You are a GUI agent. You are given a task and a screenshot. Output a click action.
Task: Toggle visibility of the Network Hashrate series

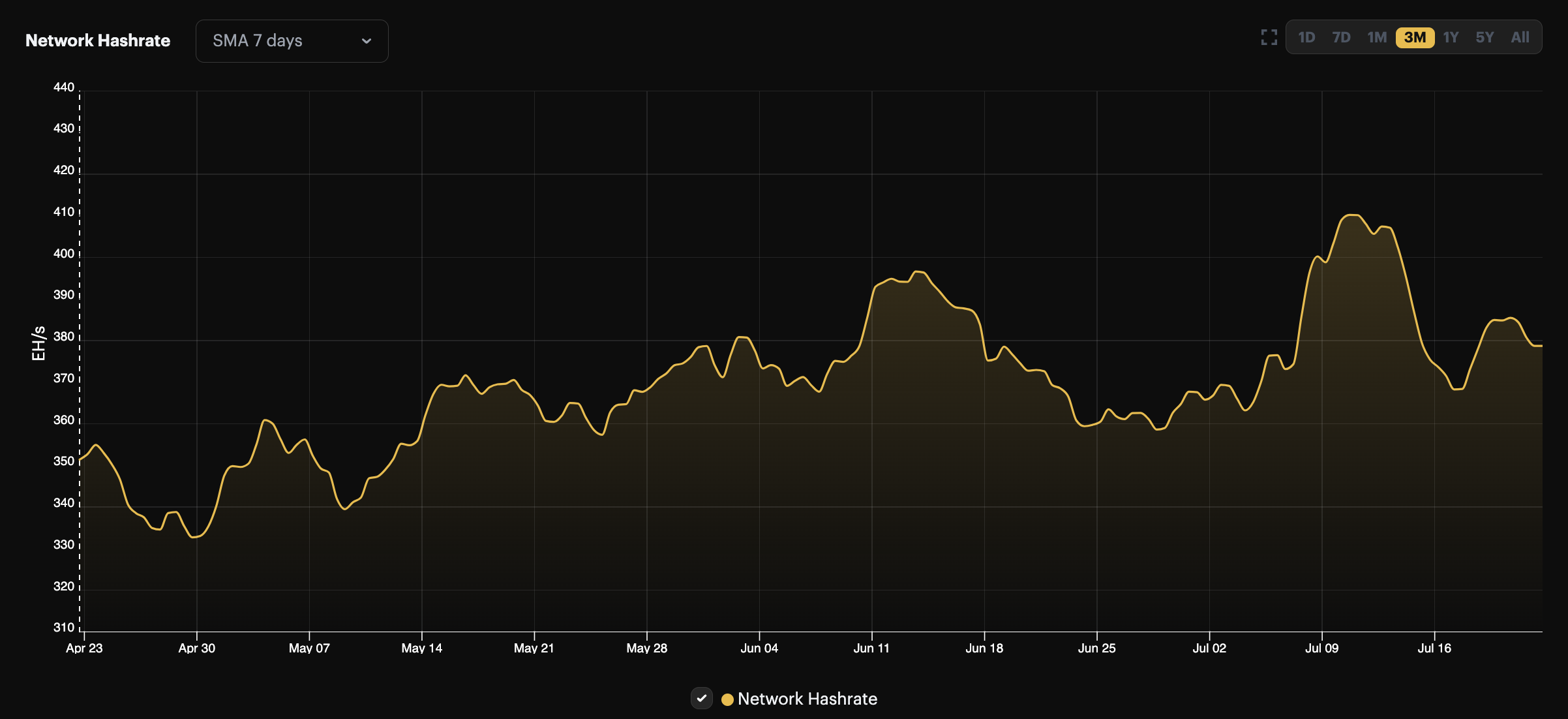point(702,699)
